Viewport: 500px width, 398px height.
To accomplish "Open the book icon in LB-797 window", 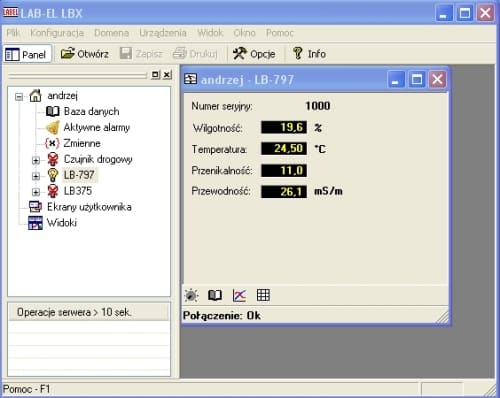I will [x=215, y=295].
